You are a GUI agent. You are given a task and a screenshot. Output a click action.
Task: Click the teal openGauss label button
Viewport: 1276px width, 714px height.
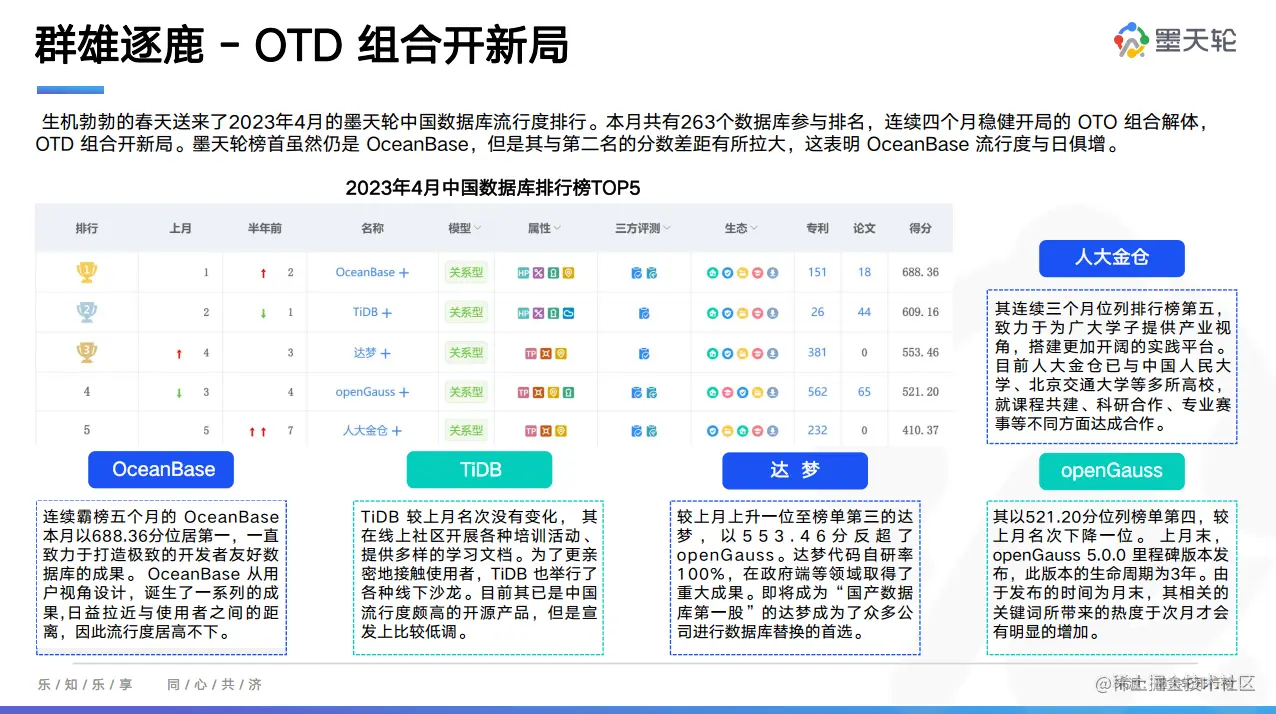[x=1111, y=470]
